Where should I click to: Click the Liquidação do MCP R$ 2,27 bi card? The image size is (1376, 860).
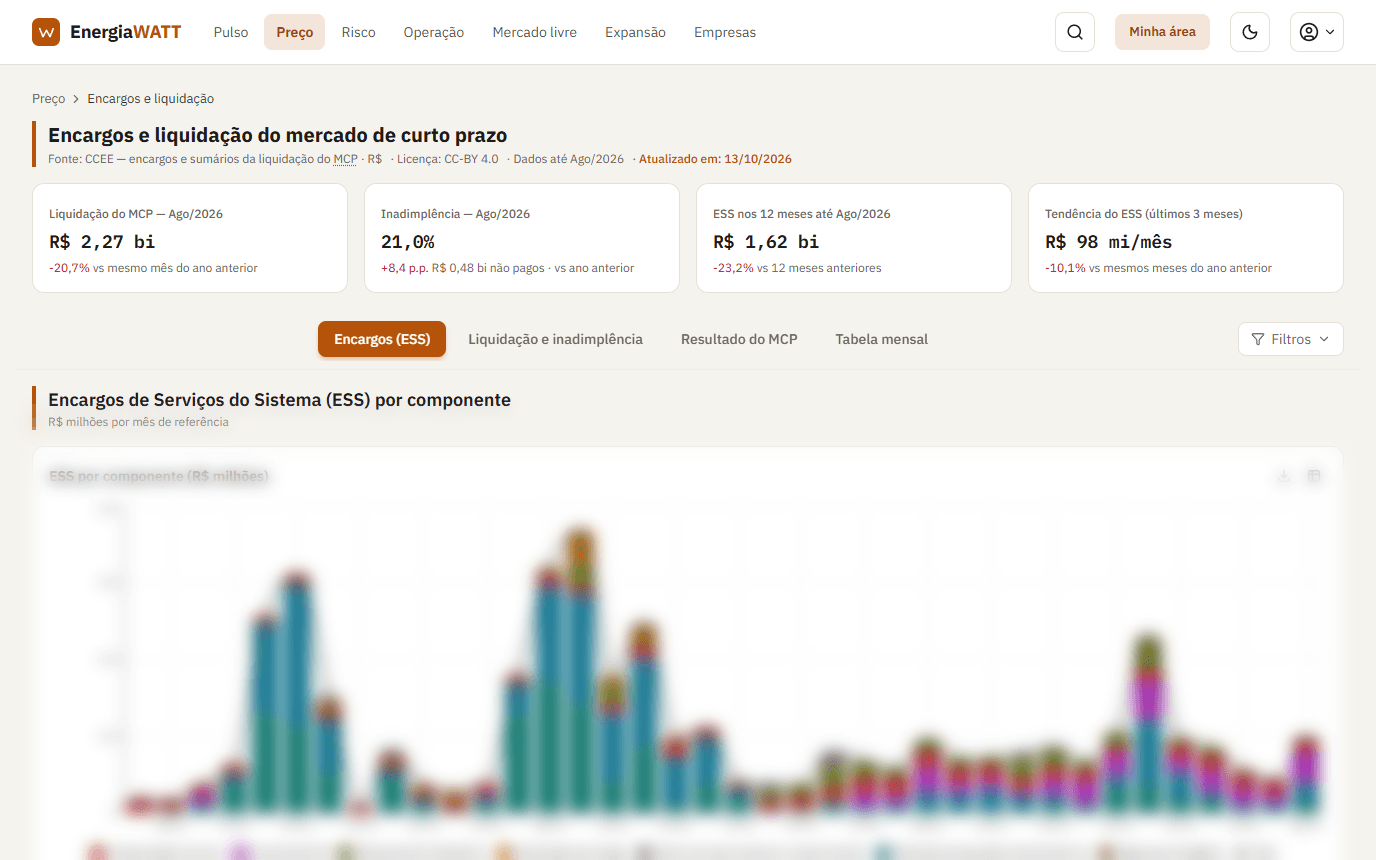point(190,238)
